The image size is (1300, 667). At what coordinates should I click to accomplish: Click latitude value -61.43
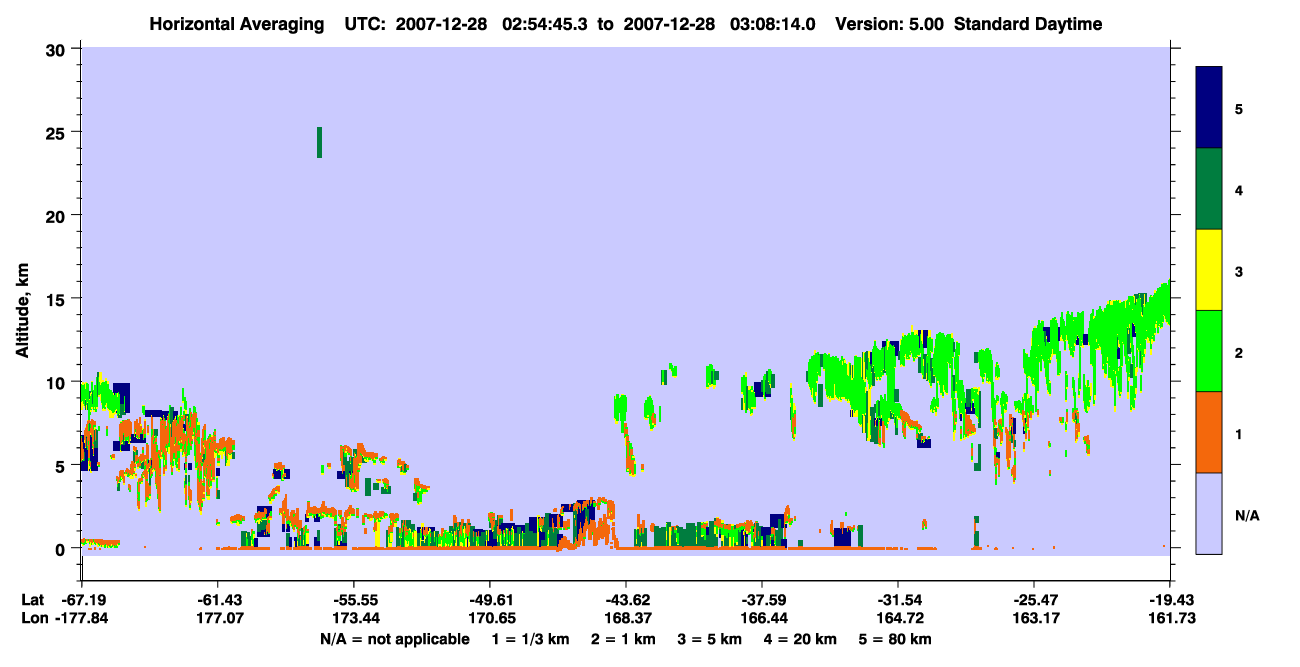[x=217, y=600]
